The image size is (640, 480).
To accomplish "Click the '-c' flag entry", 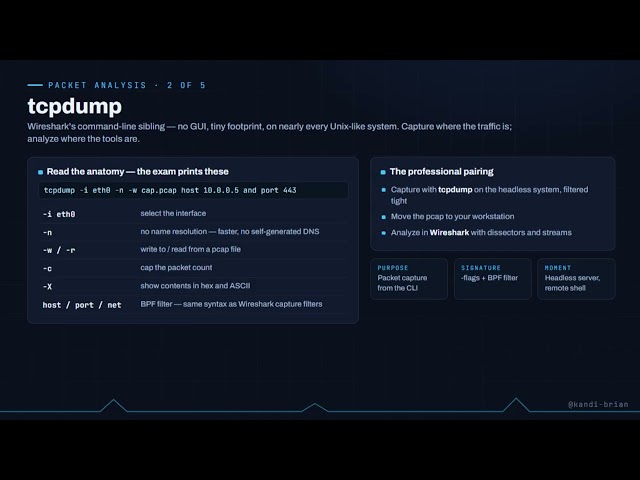I will 47,269.
